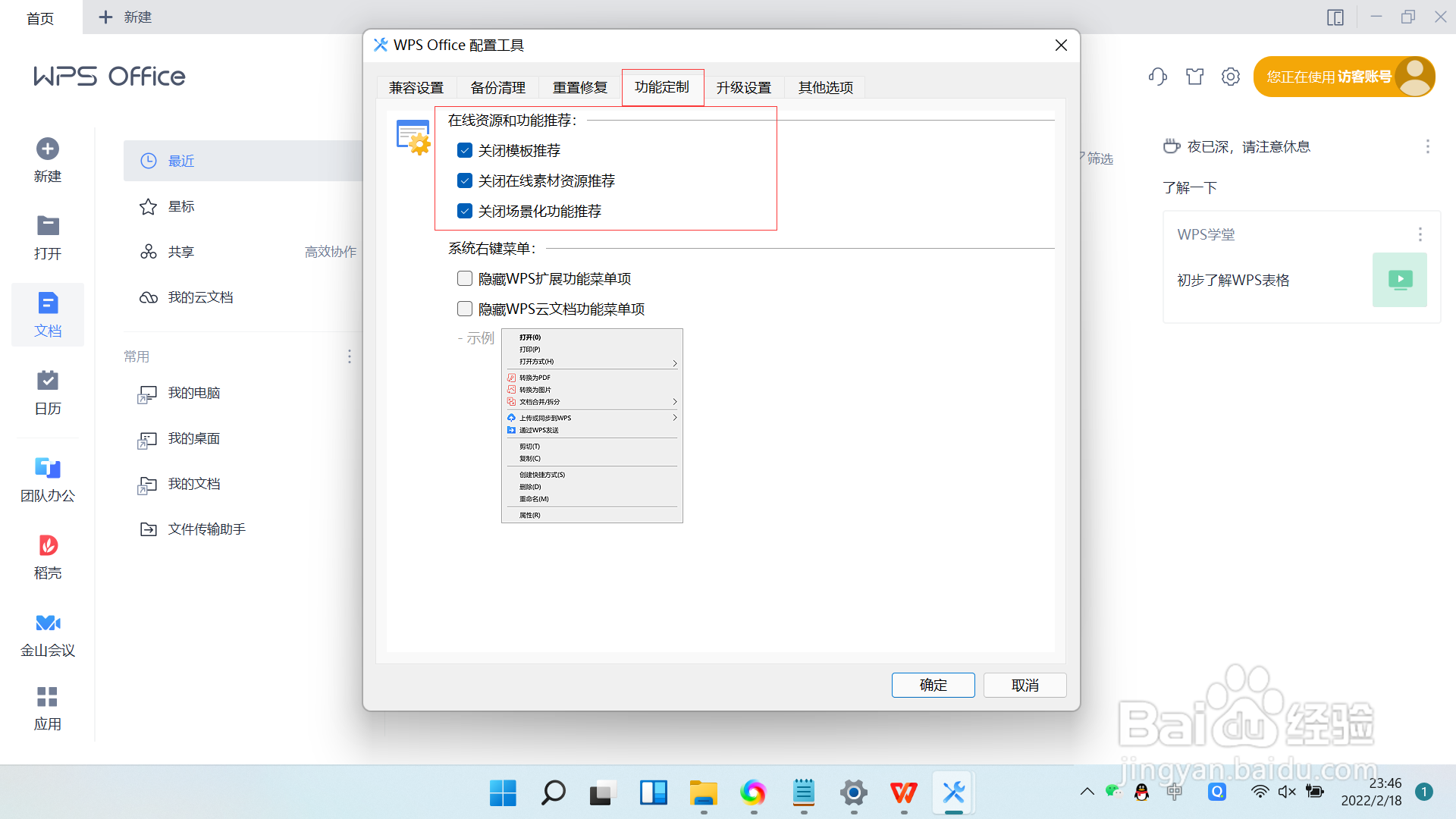Click the Wi-Fi tray icon

1260,792
